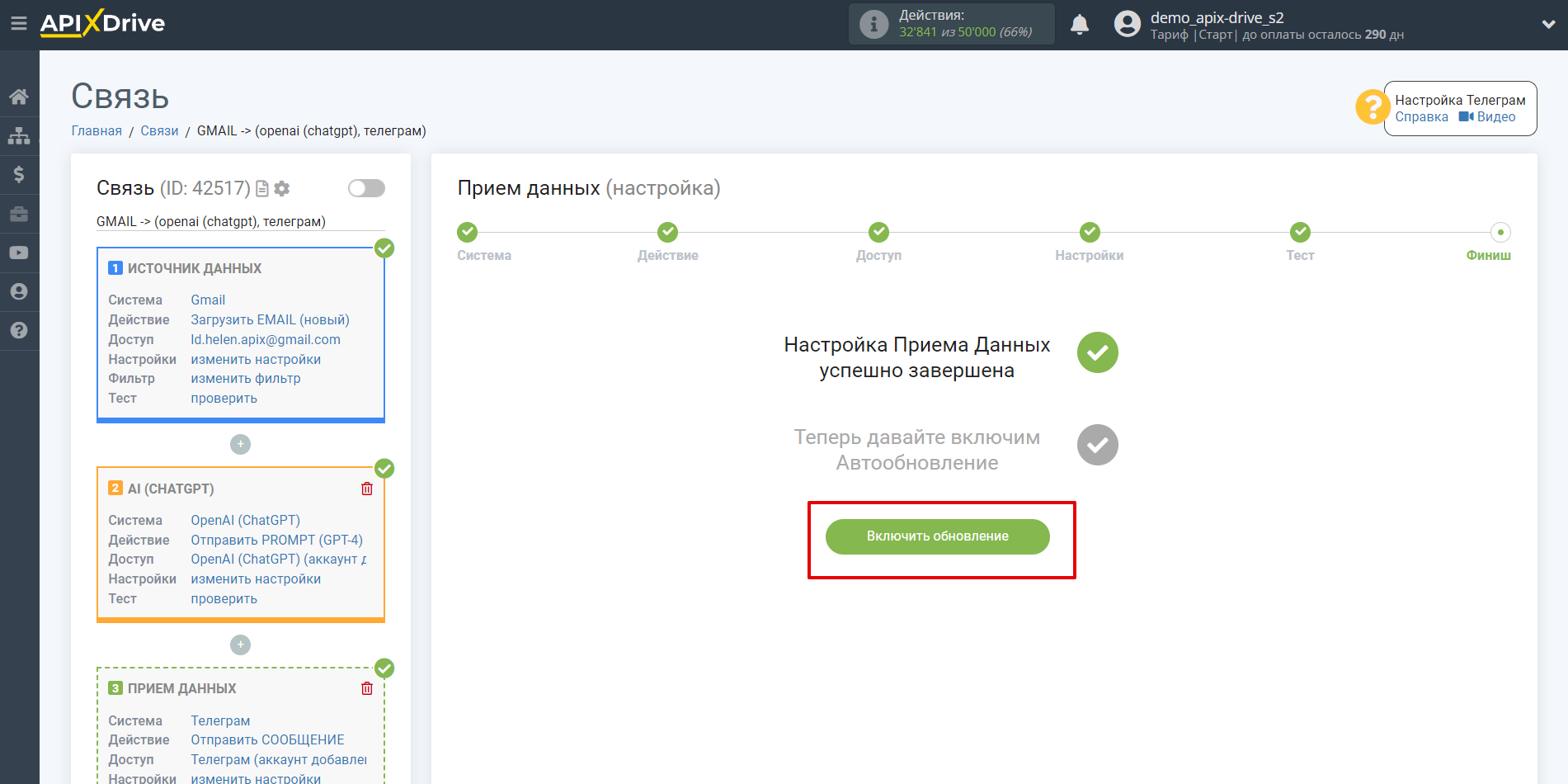Viewport: 1568px width, 784px height.
Task: Click gray checkmark beside Автообновление
Action: [x=1097, y=445]
